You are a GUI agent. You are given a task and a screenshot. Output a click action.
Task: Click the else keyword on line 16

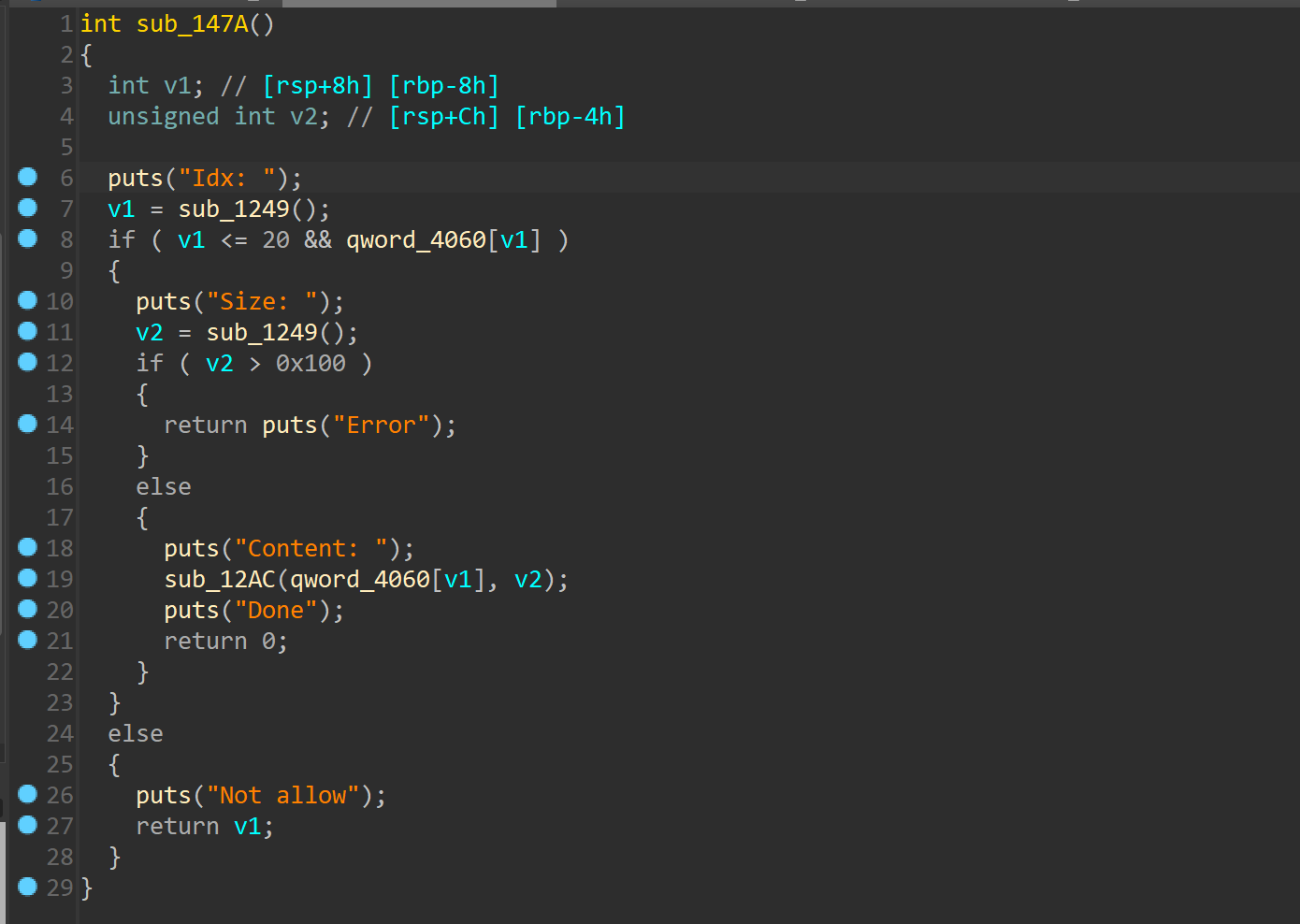click(164, 487)
